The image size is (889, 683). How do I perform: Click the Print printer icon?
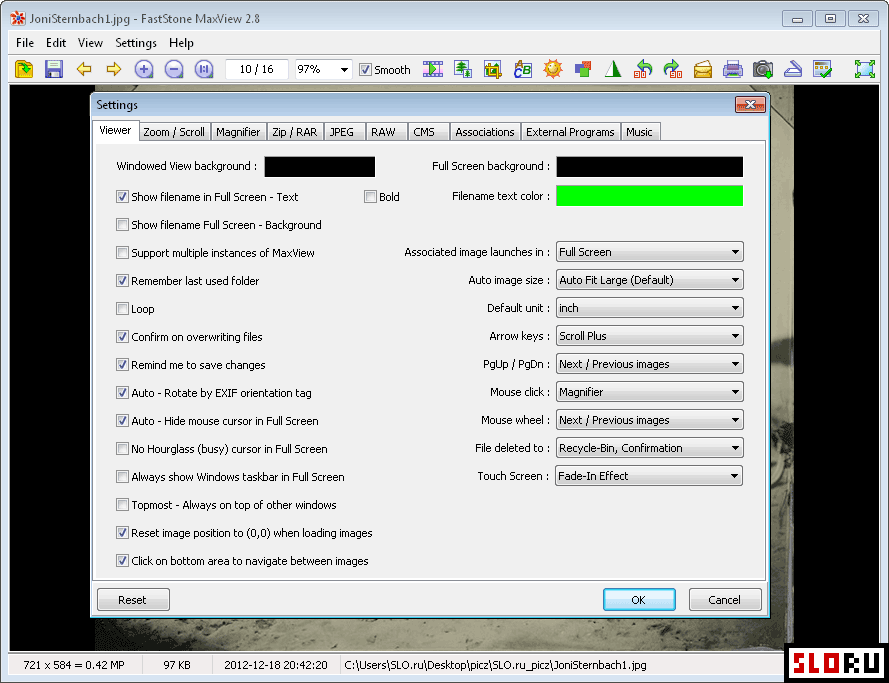pos(733,69)
